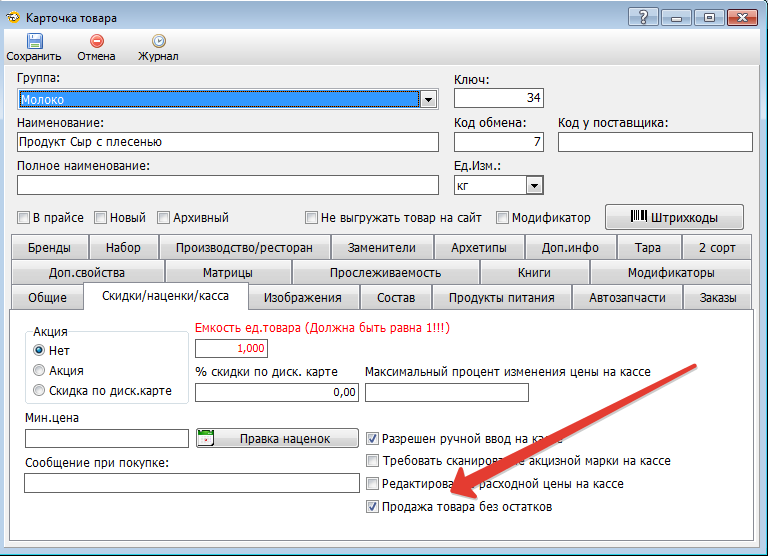Enable the В прайсе checkbox
768x556 pixels.
pyautogui.click(x=24, y=218)
